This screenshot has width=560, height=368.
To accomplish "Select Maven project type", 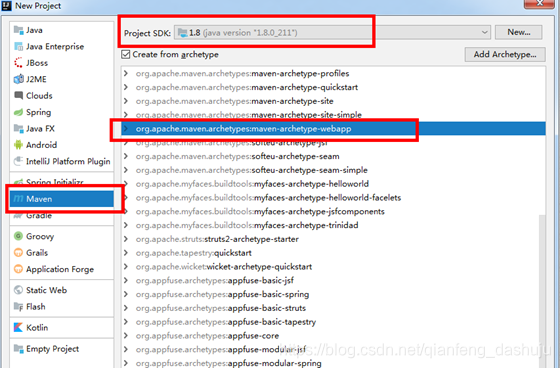I will coord(62,199).
